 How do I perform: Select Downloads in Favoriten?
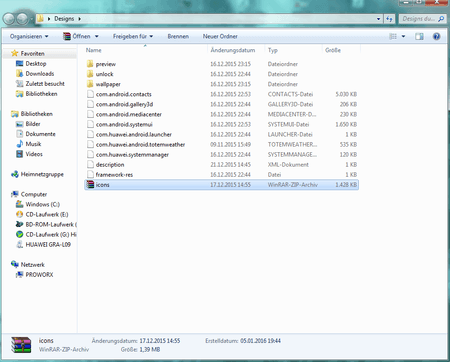pos(40,74)
